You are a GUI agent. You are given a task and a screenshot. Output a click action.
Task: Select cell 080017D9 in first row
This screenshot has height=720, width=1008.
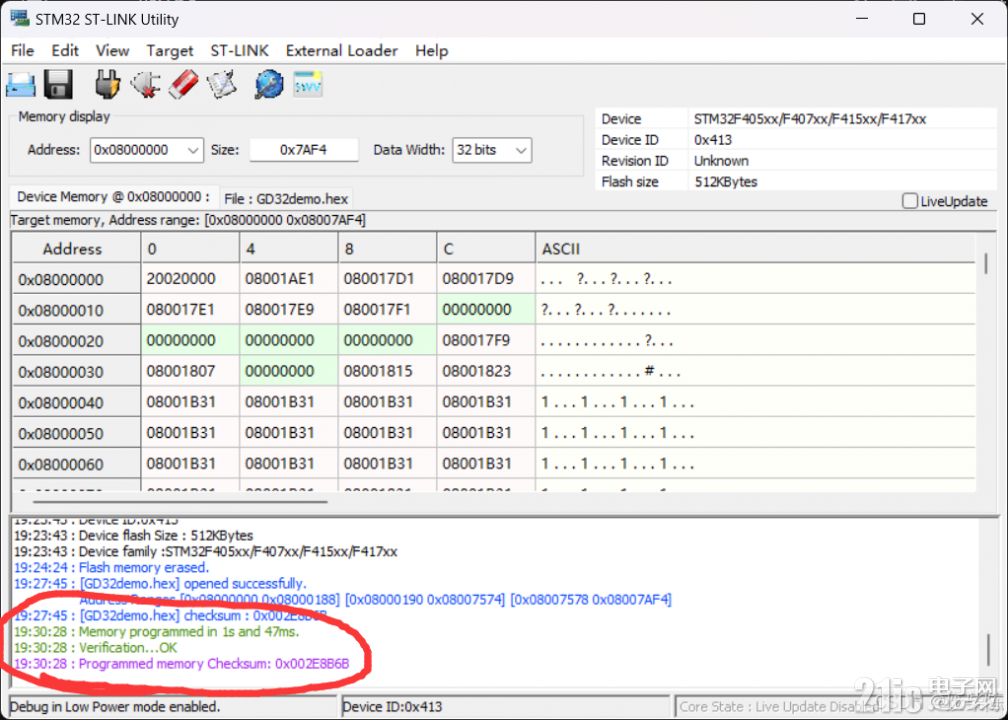point(486,279)
